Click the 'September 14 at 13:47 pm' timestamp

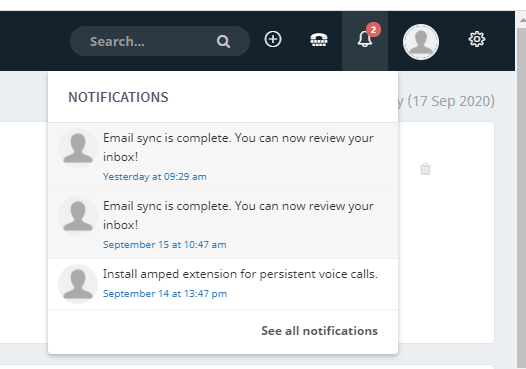[x=165, y=294]
